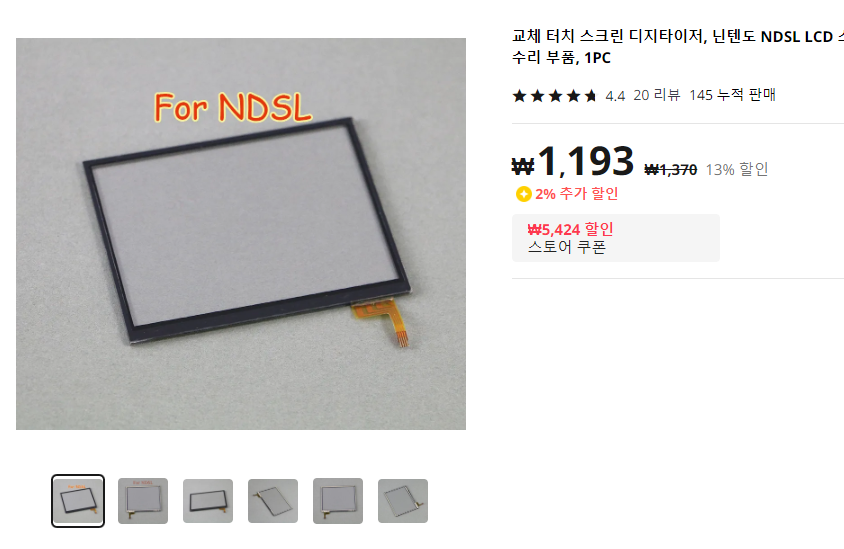The height and width of the screenshot is (549, 844).
Task: Show the third thumbnail with black frame
Action: coord(208,501)
